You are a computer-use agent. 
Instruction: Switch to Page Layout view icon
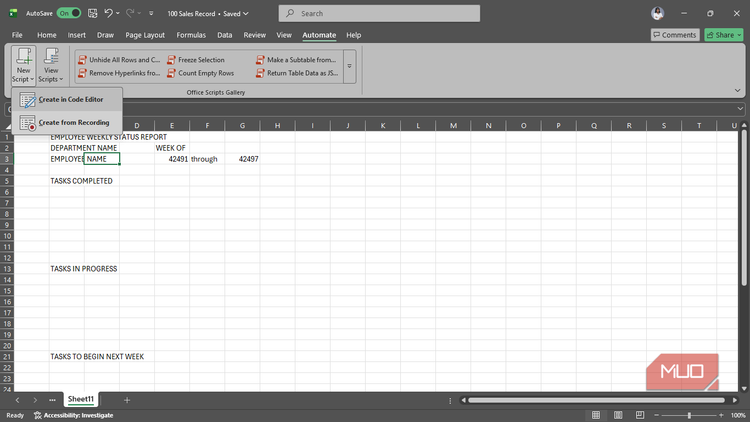coord(618,415)
